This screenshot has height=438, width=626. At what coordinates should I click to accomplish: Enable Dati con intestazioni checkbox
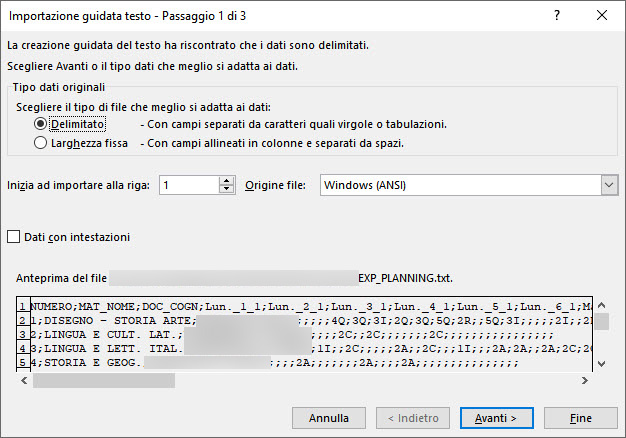click(14, 237)
